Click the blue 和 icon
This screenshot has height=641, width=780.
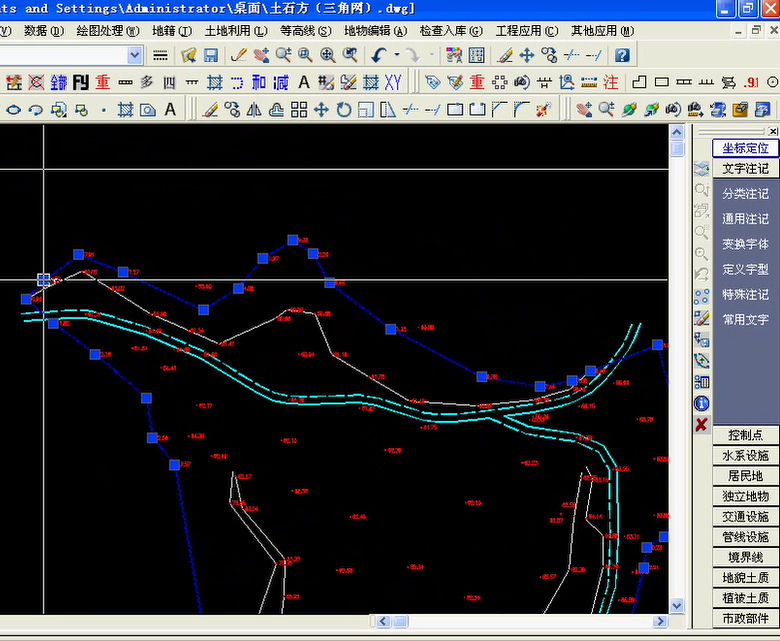(x=259, y=82)
